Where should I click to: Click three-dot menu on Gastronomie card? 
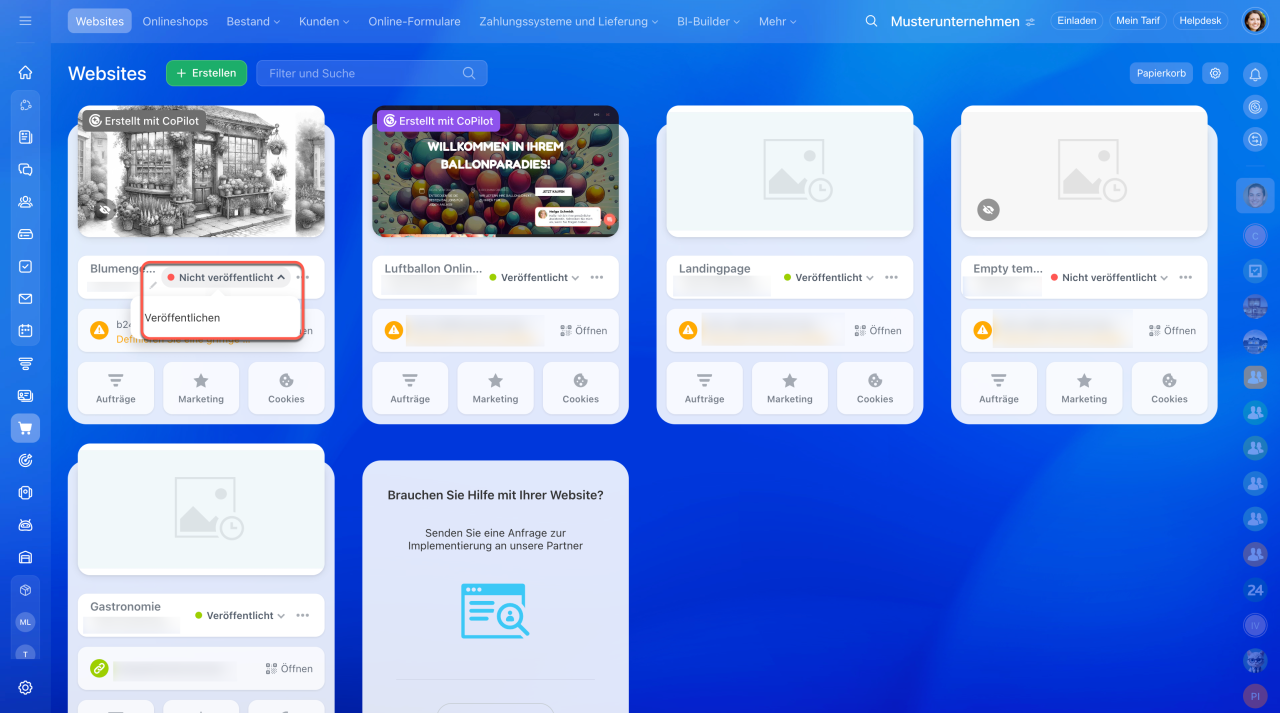click(302, 616)
